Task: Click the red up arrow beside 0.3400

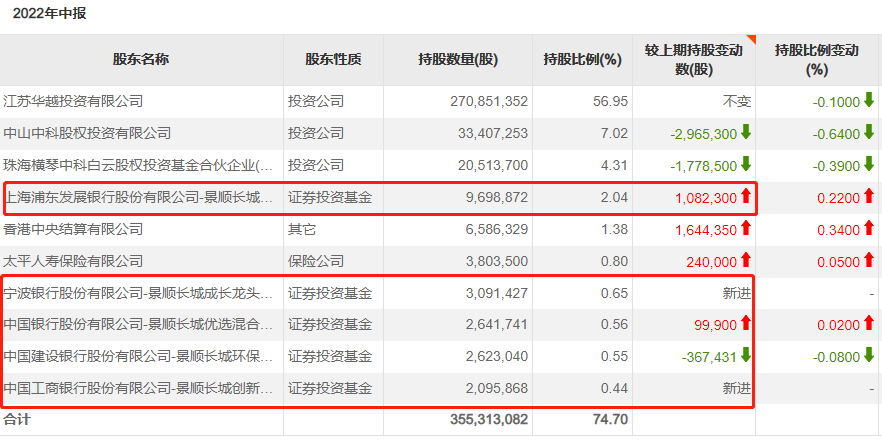Action: (869, 228)
